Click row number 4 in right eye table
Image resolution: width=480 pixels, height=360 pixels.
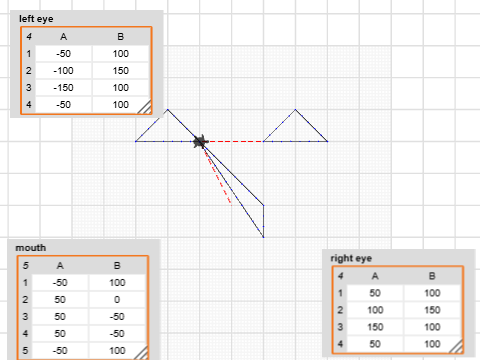(x=340, y=344)
